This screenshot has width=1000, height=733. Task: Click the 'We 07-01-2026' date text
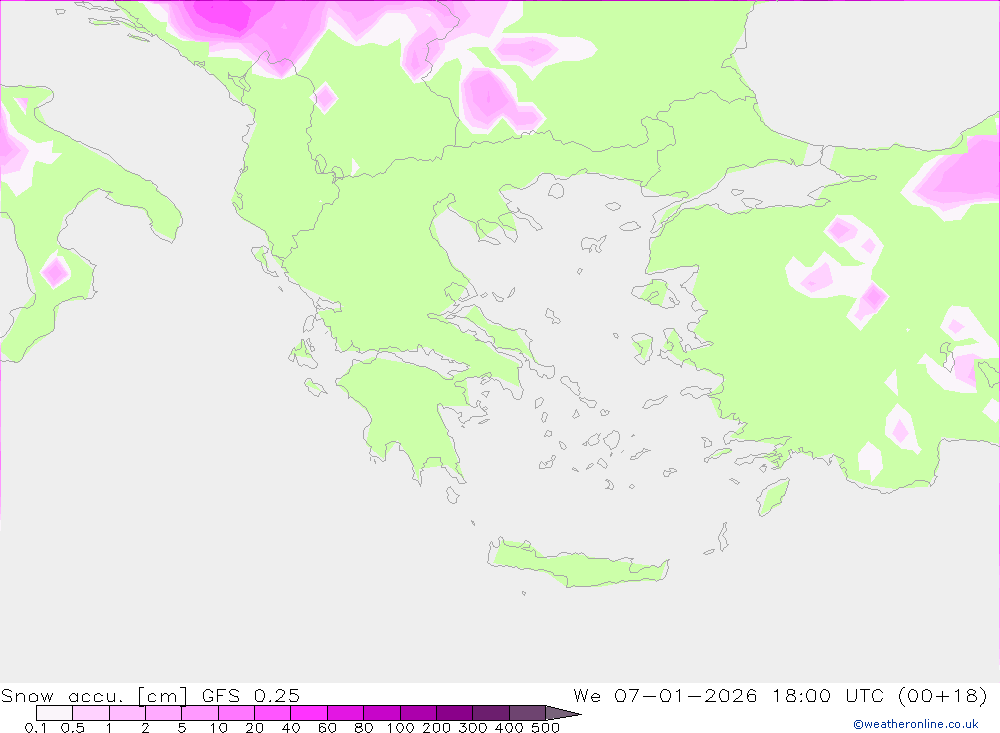(665, 695)
